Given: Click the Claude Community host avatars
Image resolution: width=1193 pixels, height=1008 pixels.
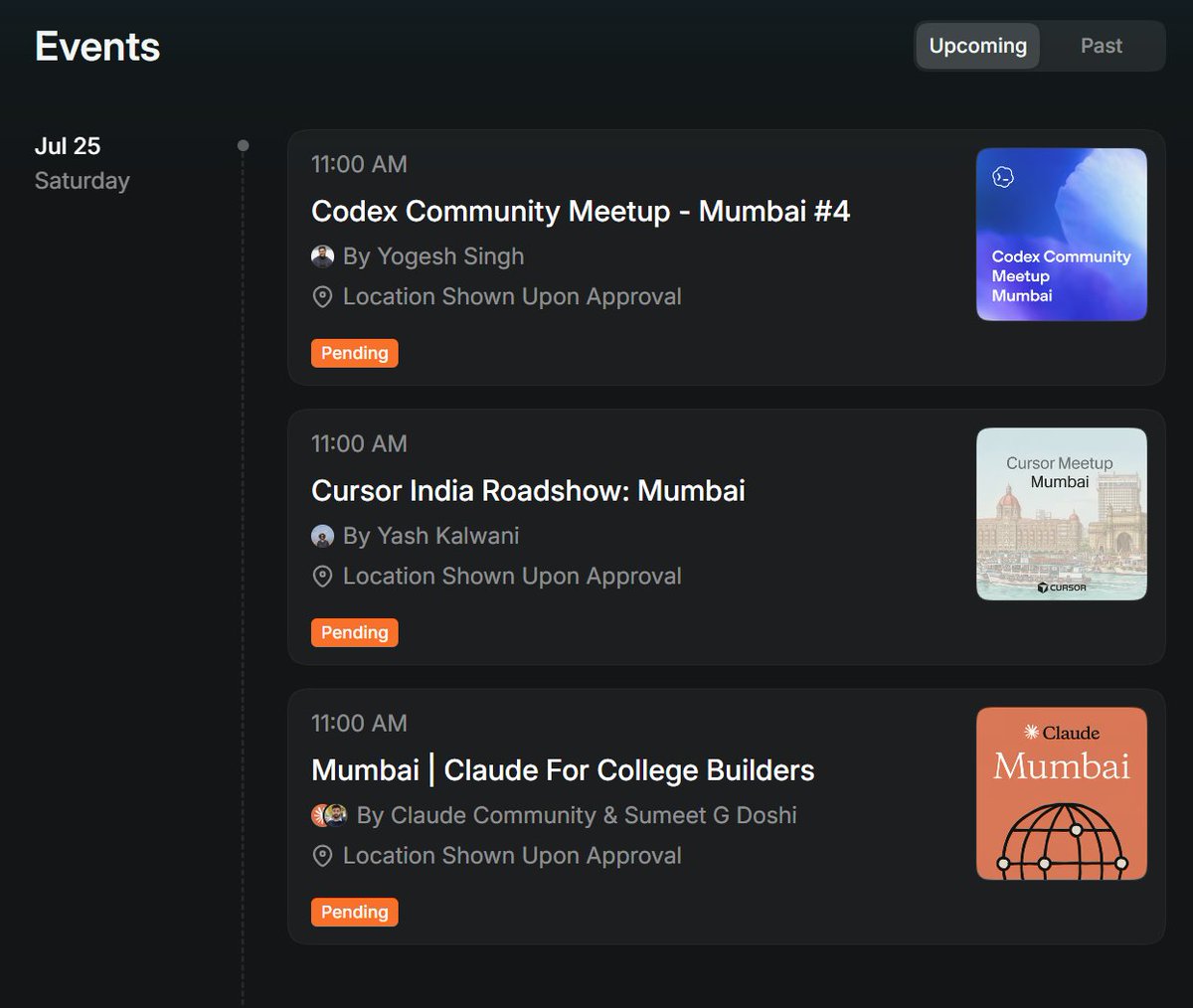Looking at the screenshot, I should (329, 815).
